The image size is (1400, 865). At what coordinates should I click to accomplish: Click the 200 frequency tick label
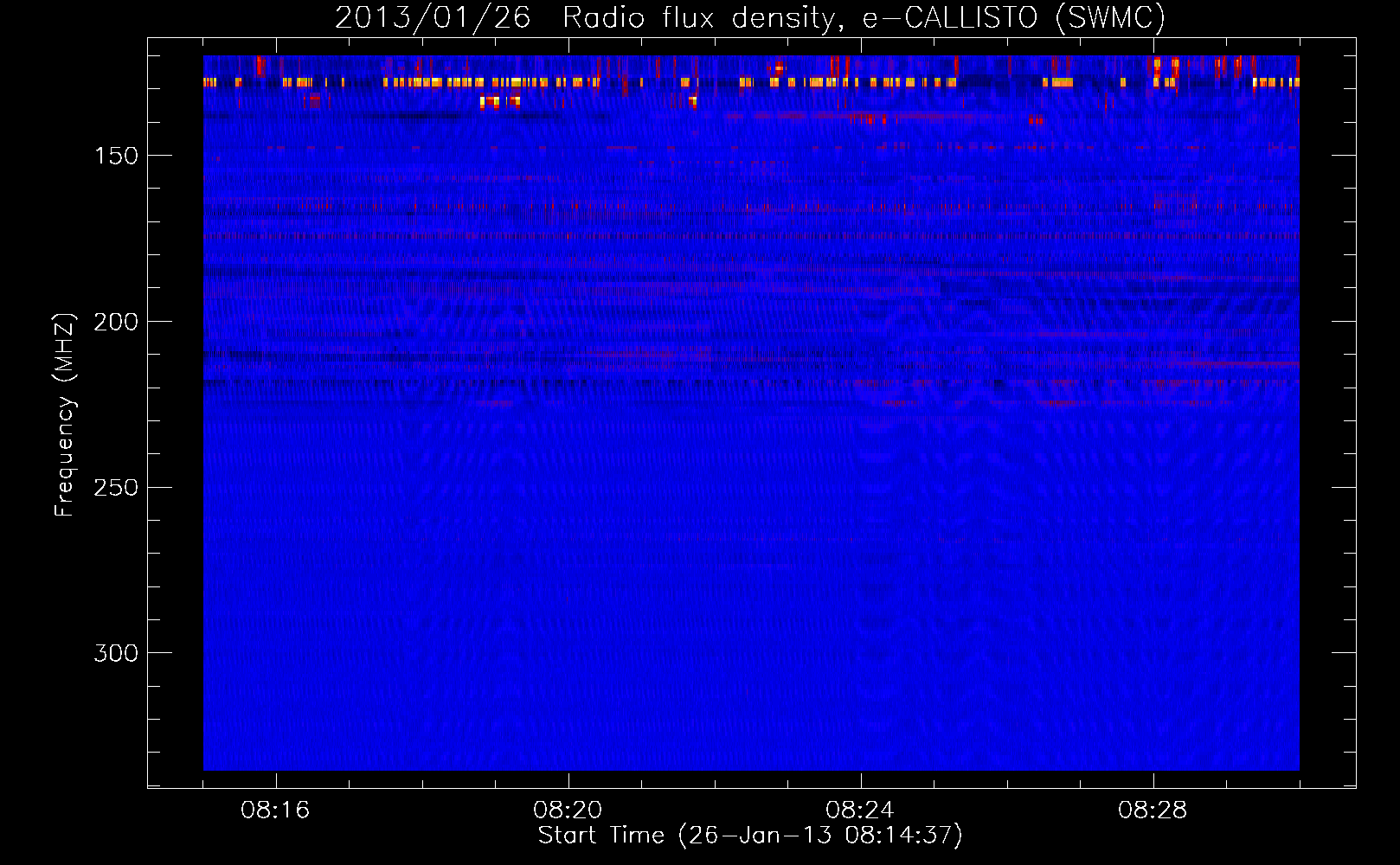[116, 322]
